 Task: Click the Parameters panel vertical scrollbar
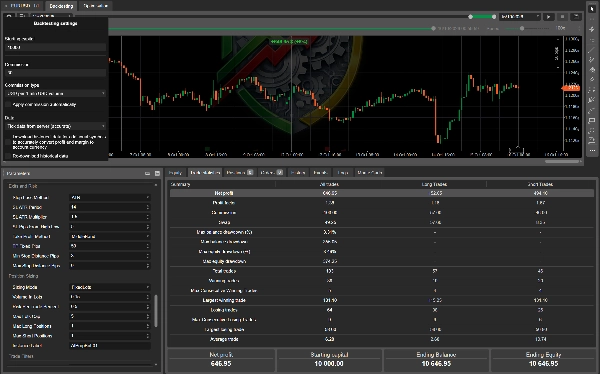[156, 311]
